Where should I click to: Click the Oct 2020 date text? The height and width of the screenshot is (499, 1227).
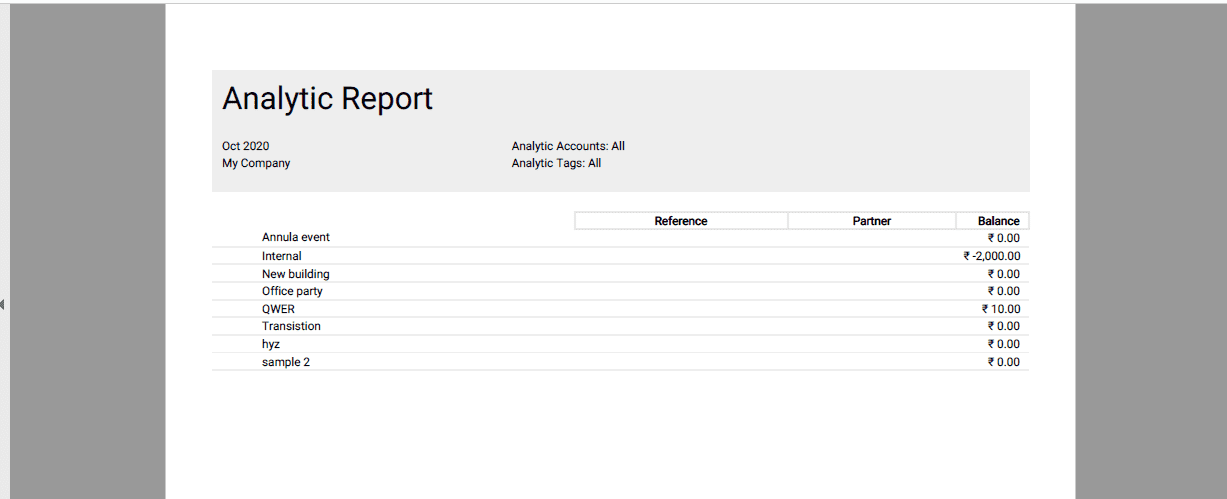coord(245,146)
